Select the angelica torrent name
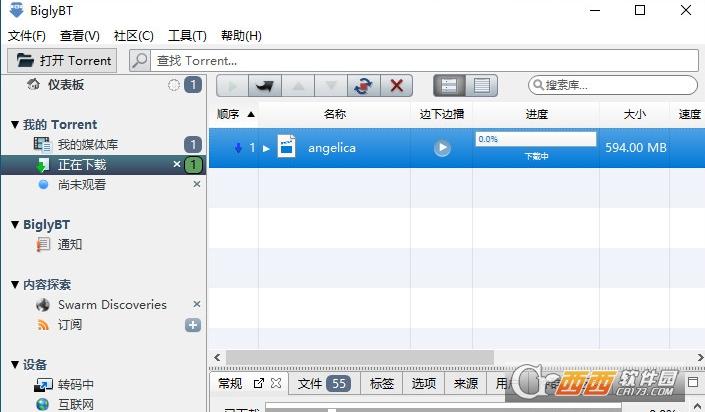The width and height of the screenshot is (705, 412). [332, 148]
